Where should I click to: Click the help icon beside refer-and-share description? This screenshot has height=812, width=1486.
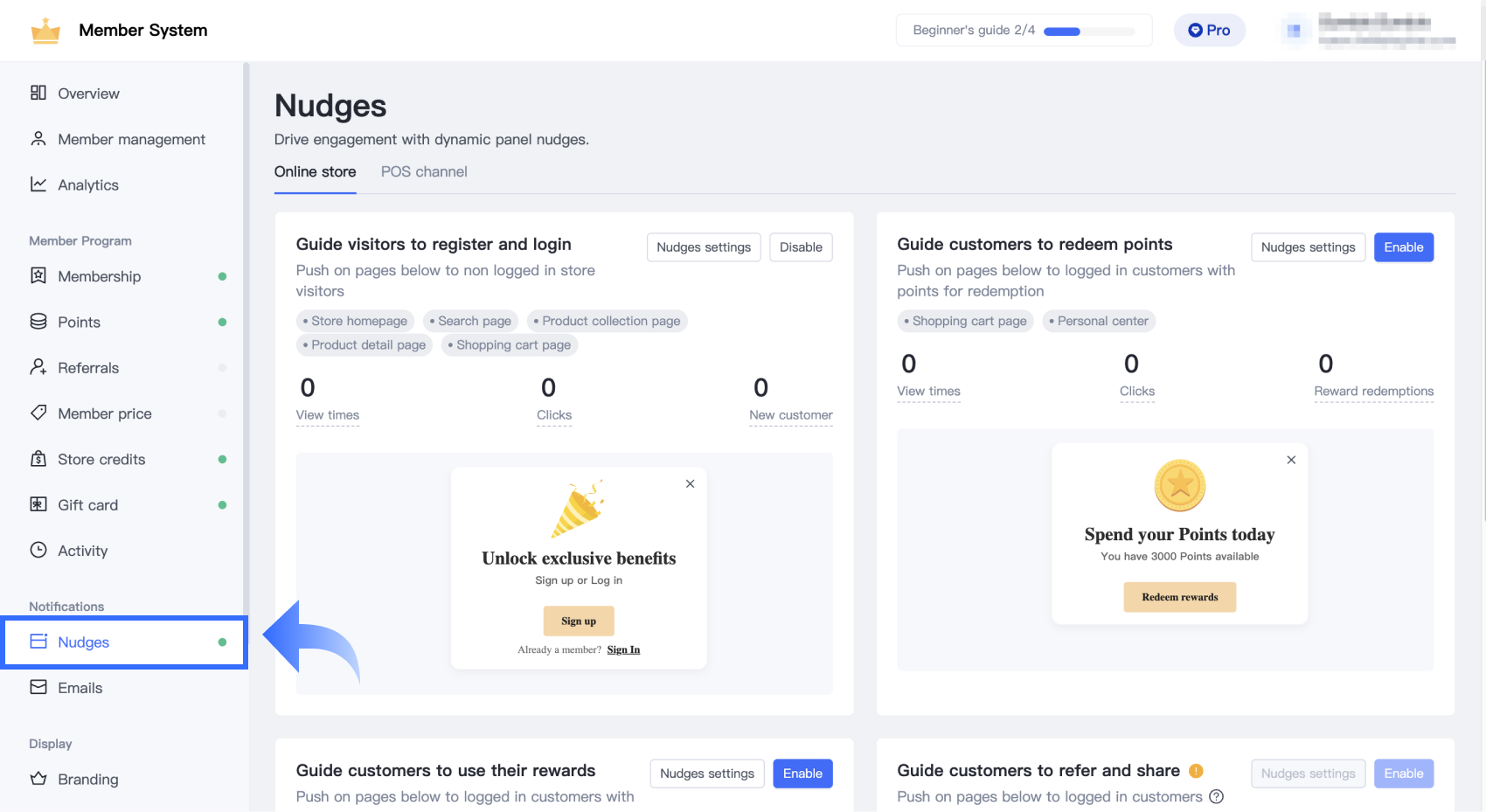[1216, 796]
